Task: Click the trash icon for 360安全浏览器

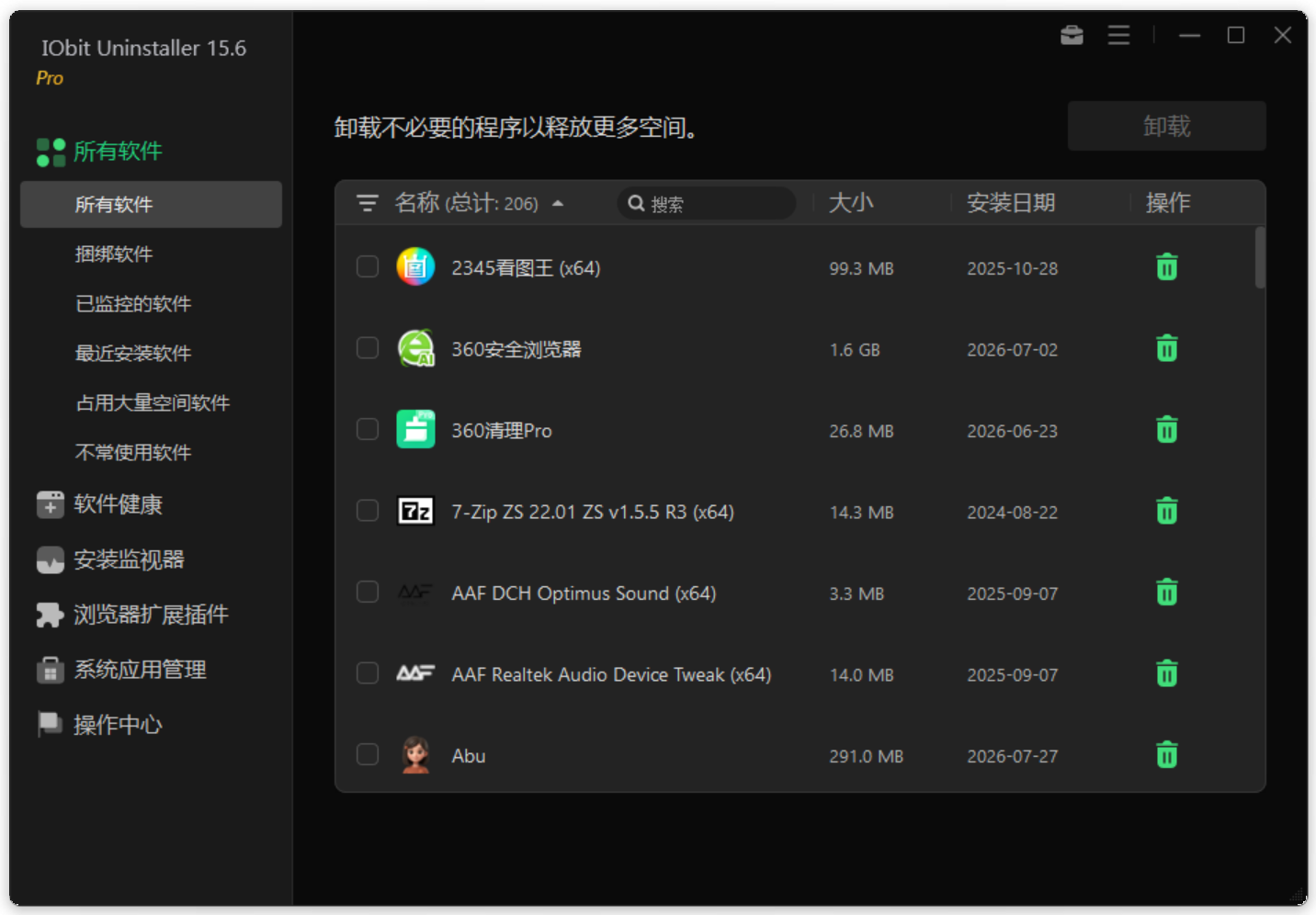Action: [1166, 348]
